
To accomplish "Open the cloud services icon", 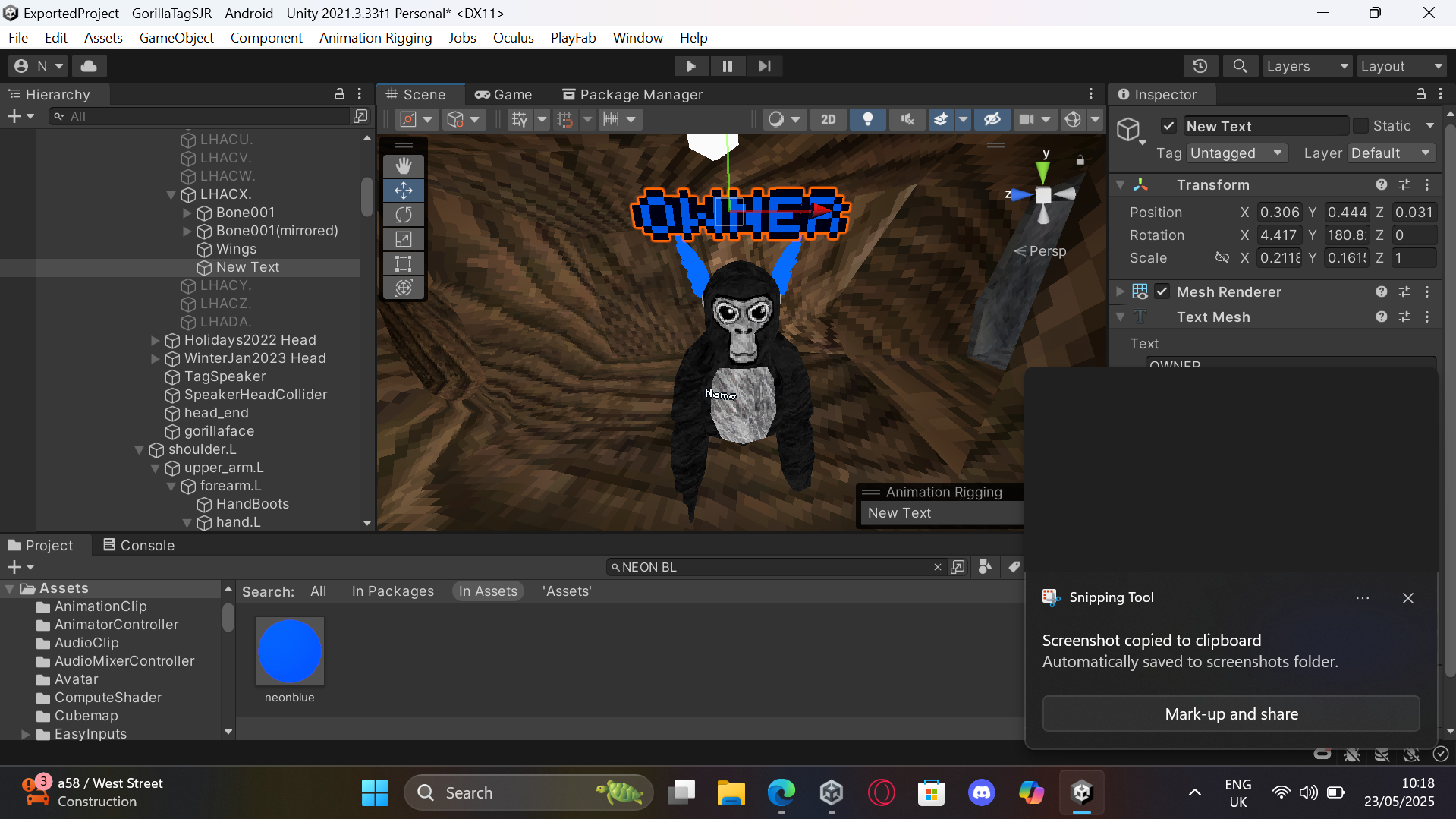I will click(x=89, y=66).
